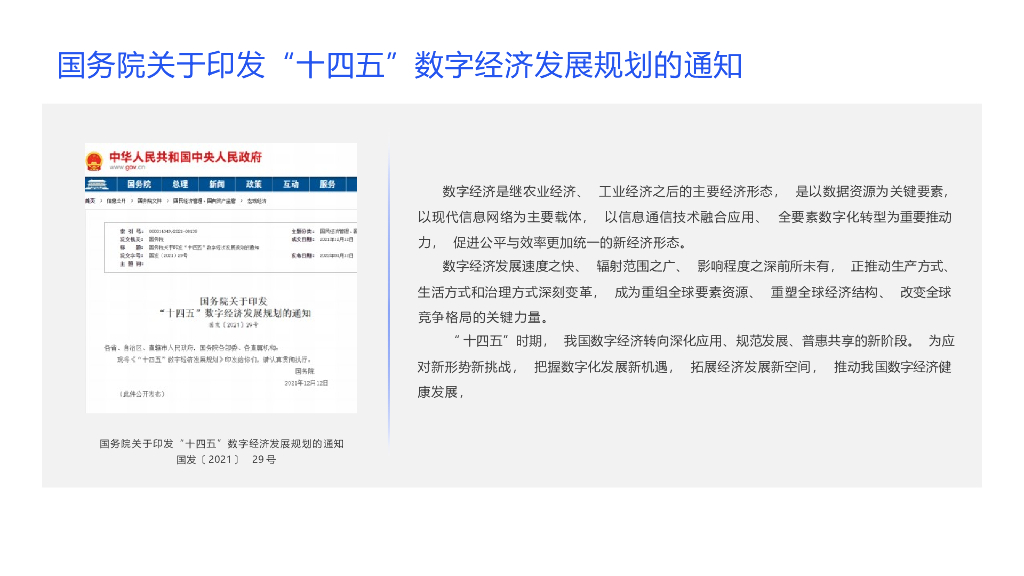Screen dimensions: 1024x576
Task: Click the Tiananmen gate icon in the blue nav bar
Action: click(x=97, y=184)
